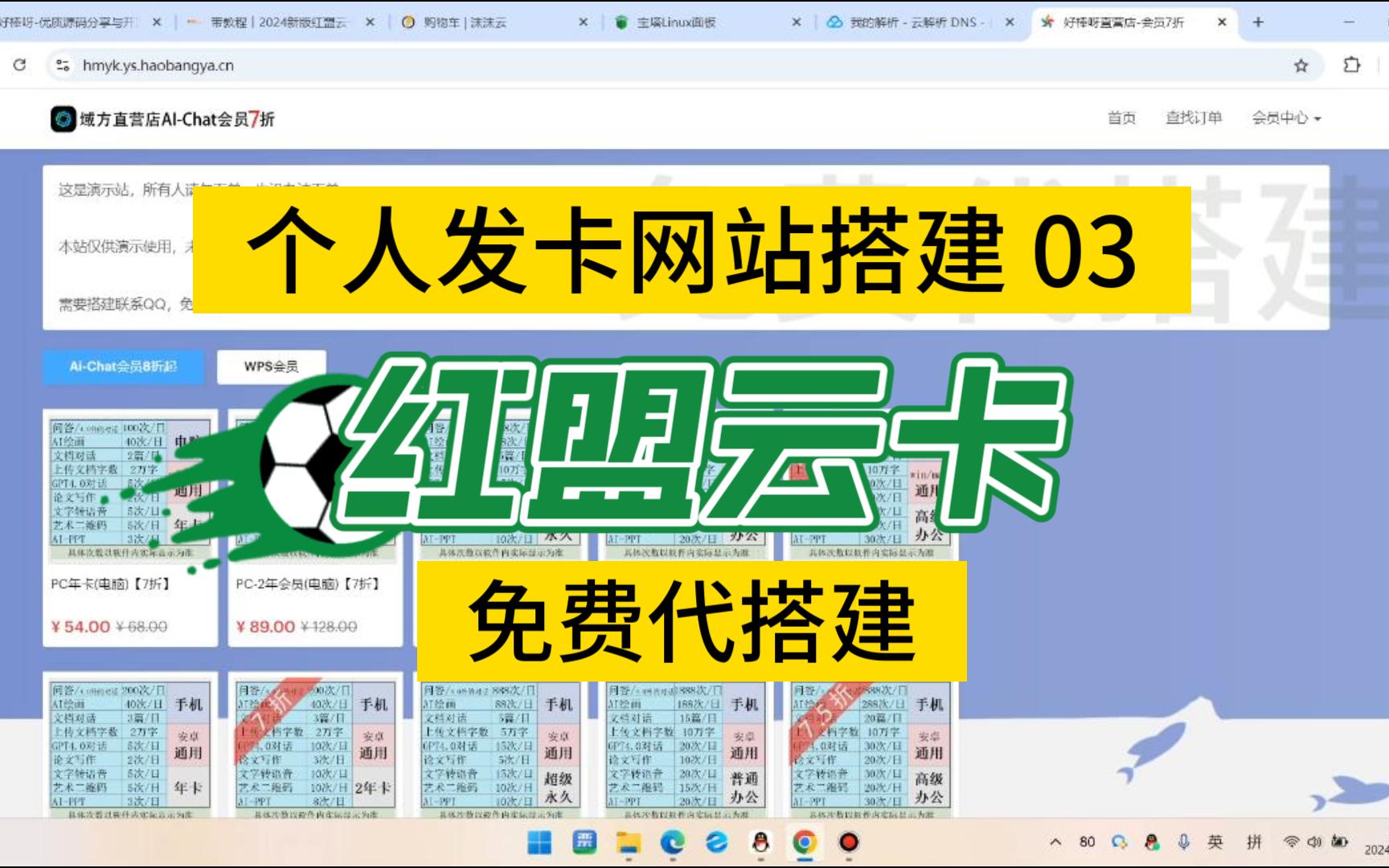1389x868 pixels.
Task: Close the 好棒呀-优质源码分享 tab
Action: [157, 23]
